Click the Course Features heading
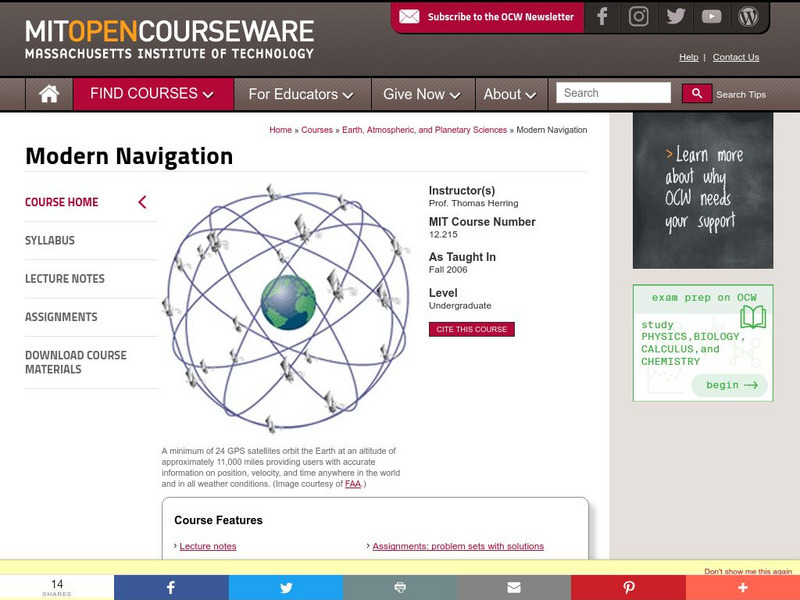Image resolution: width=800 pixels, height=600 pixels. click(x=218, y=520)
